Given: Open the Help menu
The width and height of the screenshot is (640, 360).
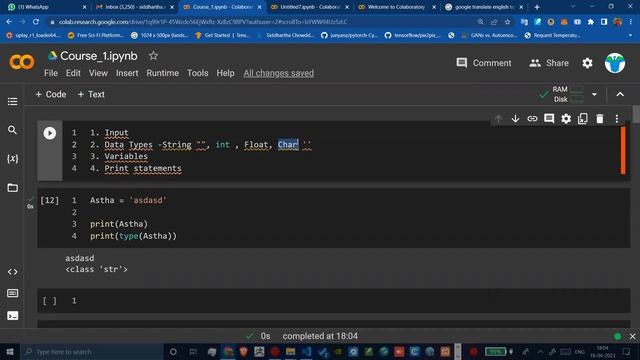Looking at the screenshot, I should 225,73.
